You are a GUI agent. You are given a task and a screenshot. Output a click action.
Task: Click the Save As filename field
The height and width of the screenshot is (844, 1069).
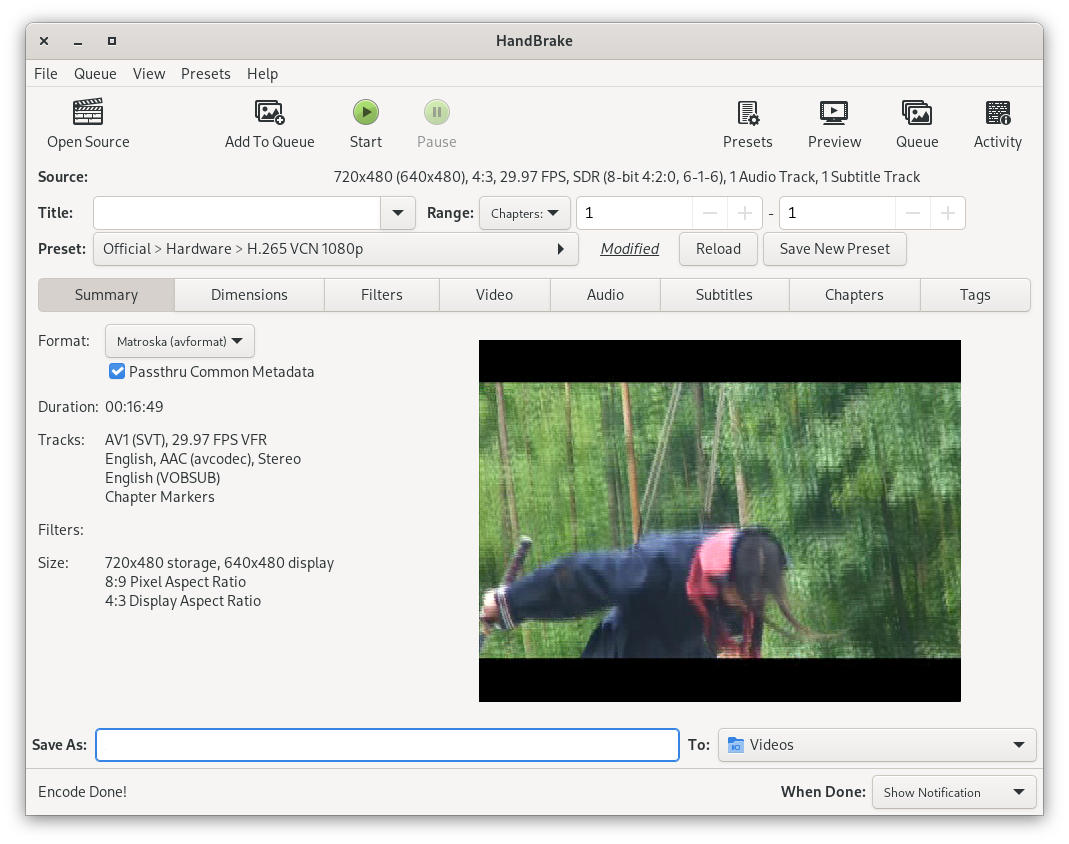[x=387, y=745]
